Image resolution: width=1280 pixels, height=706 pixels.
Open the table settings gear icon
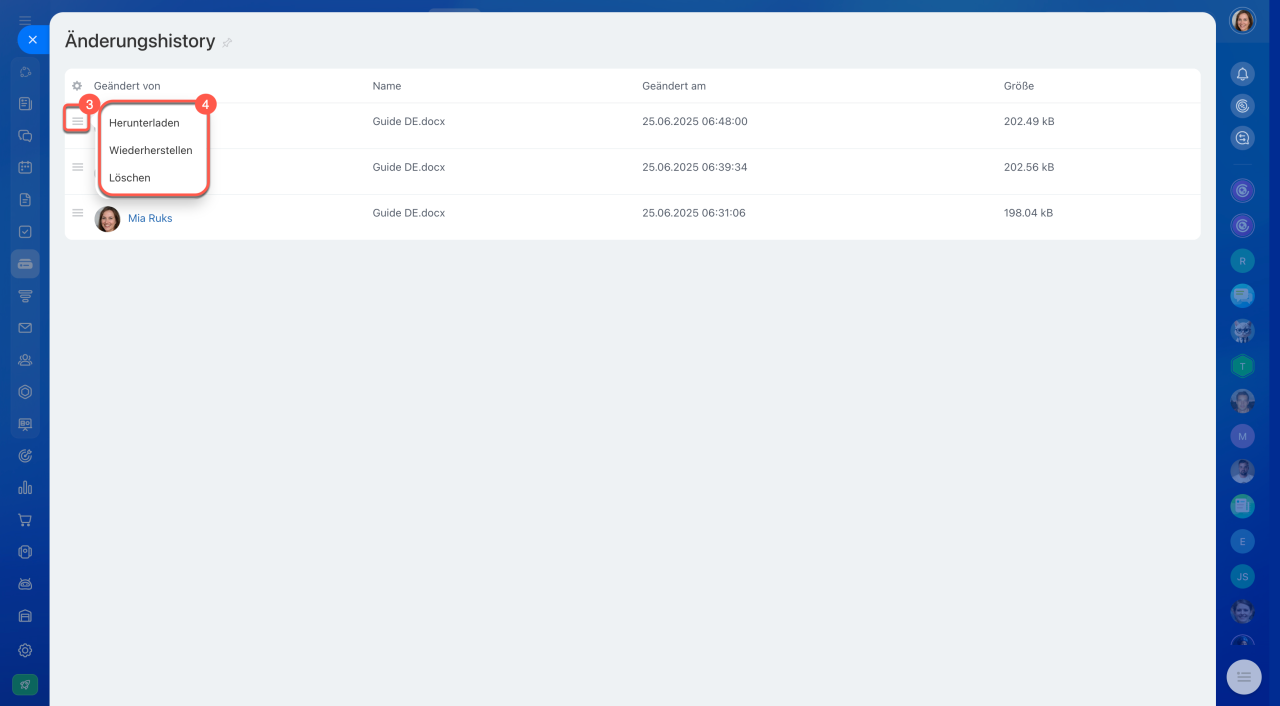click(x=77, y=86)
